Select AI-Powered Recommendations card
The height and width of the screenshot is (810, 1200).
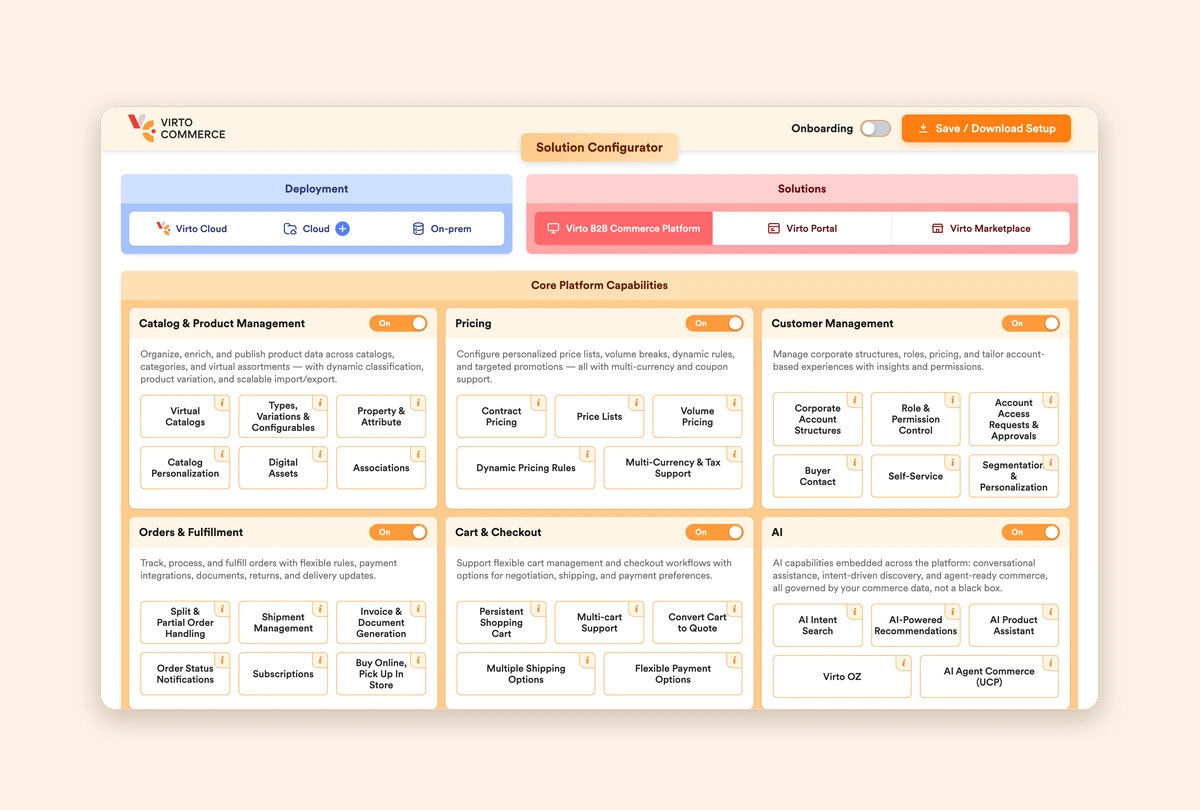(x=915, y=625)
